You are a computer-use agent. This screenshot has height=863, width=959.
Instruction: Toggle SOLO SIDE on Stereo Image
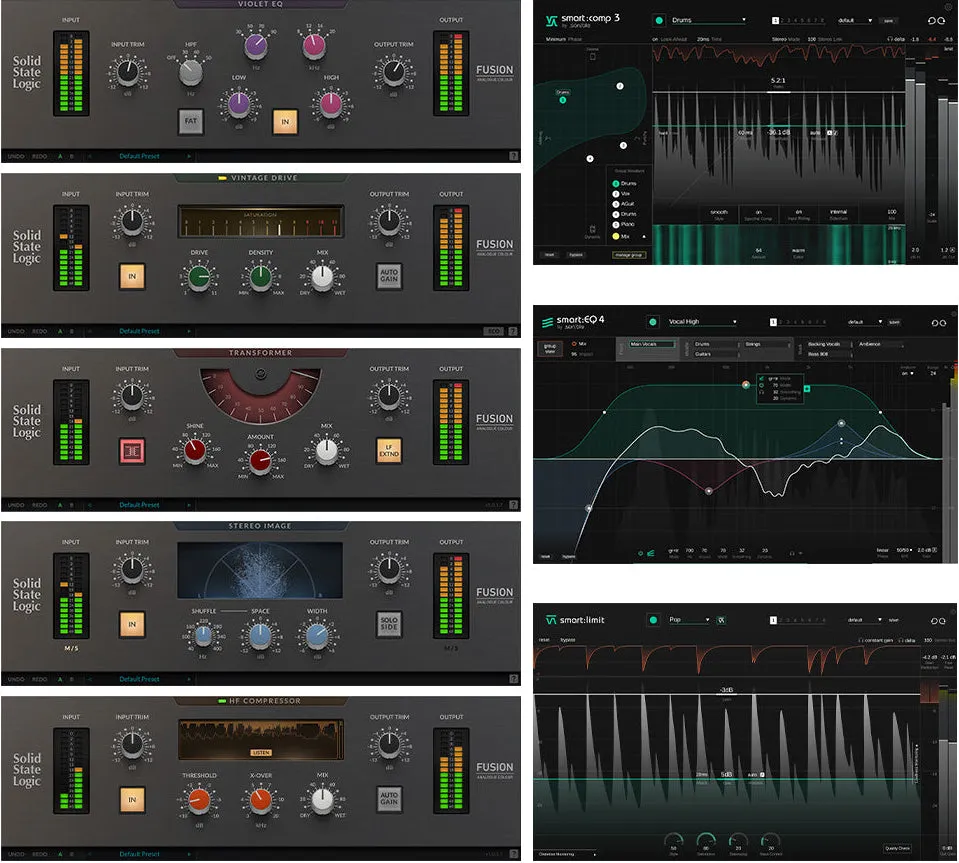pos(389,624)
